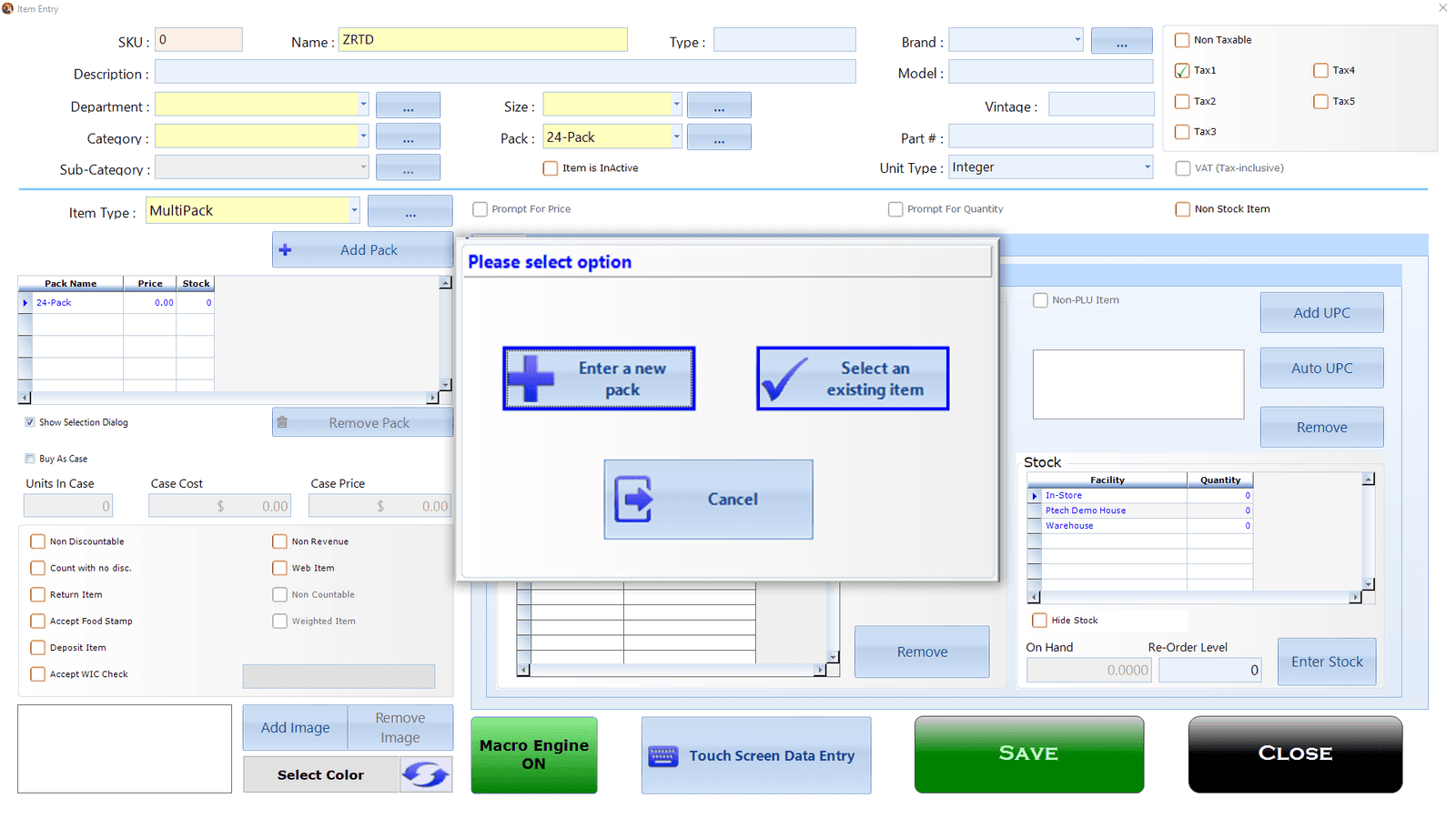Click the checkmark icon on Select an existing item
Viewport: 1456px width, 819px height.
pos(784,379)
